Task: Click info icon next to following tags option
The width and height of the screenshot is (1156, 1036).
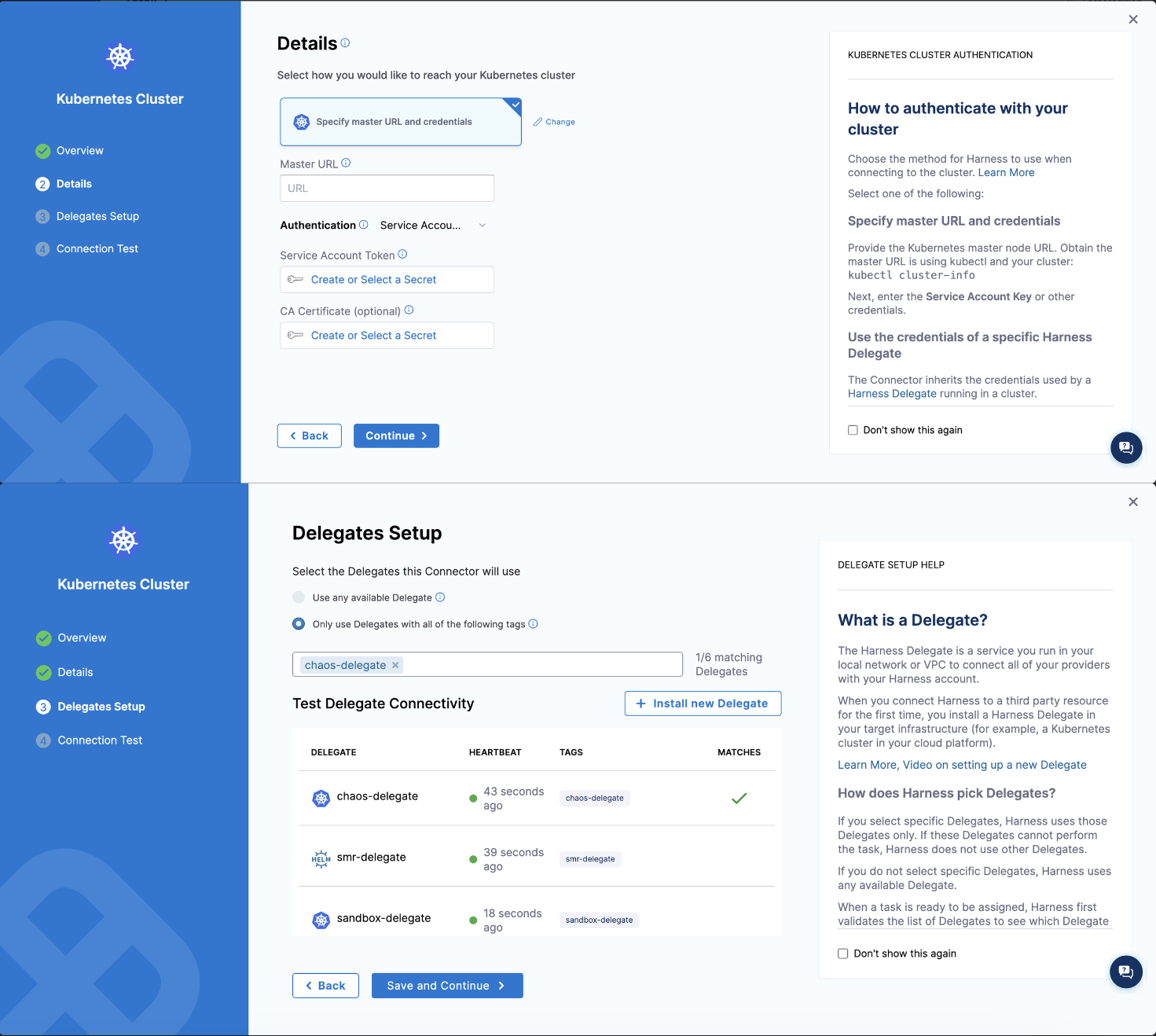Action: 533,624
